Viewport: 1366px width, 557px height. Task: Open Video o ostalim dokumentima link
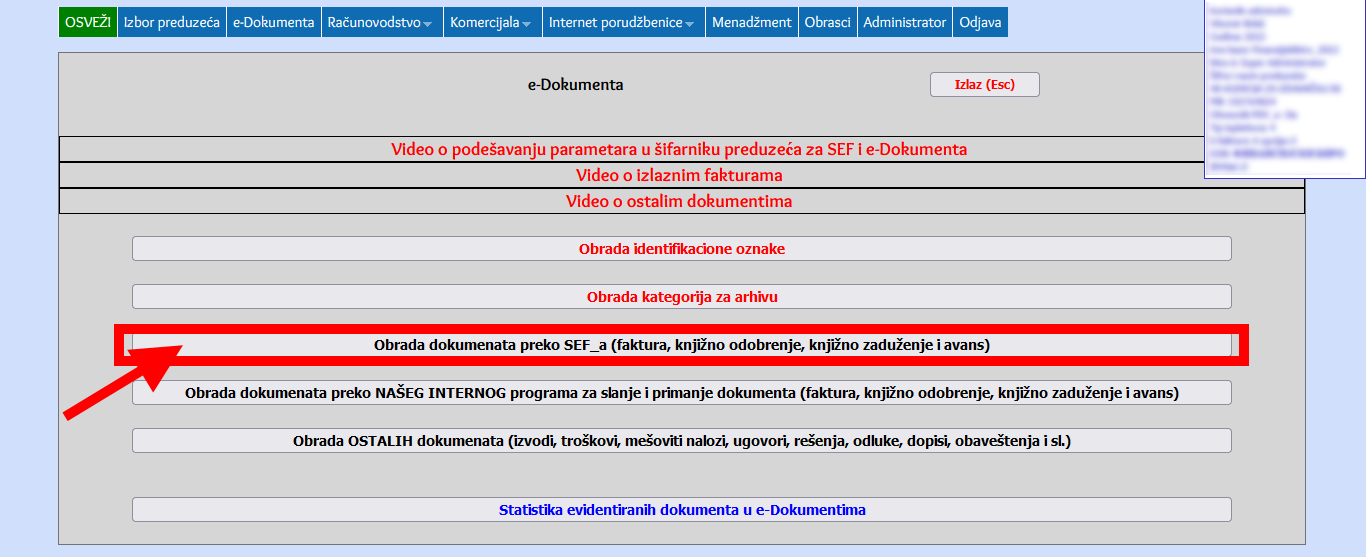pos(679,201)
